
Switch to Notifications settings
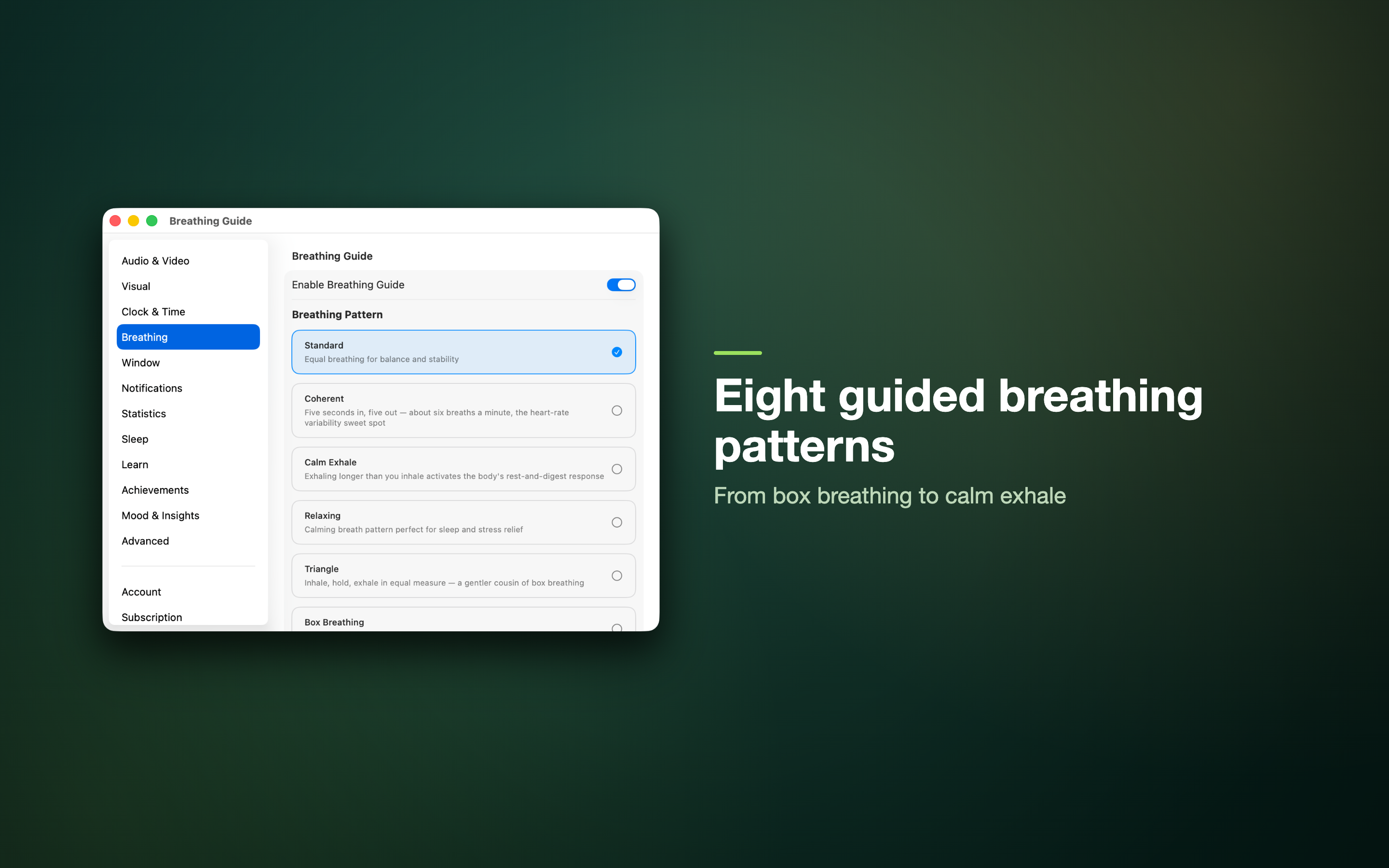(188, 388)
